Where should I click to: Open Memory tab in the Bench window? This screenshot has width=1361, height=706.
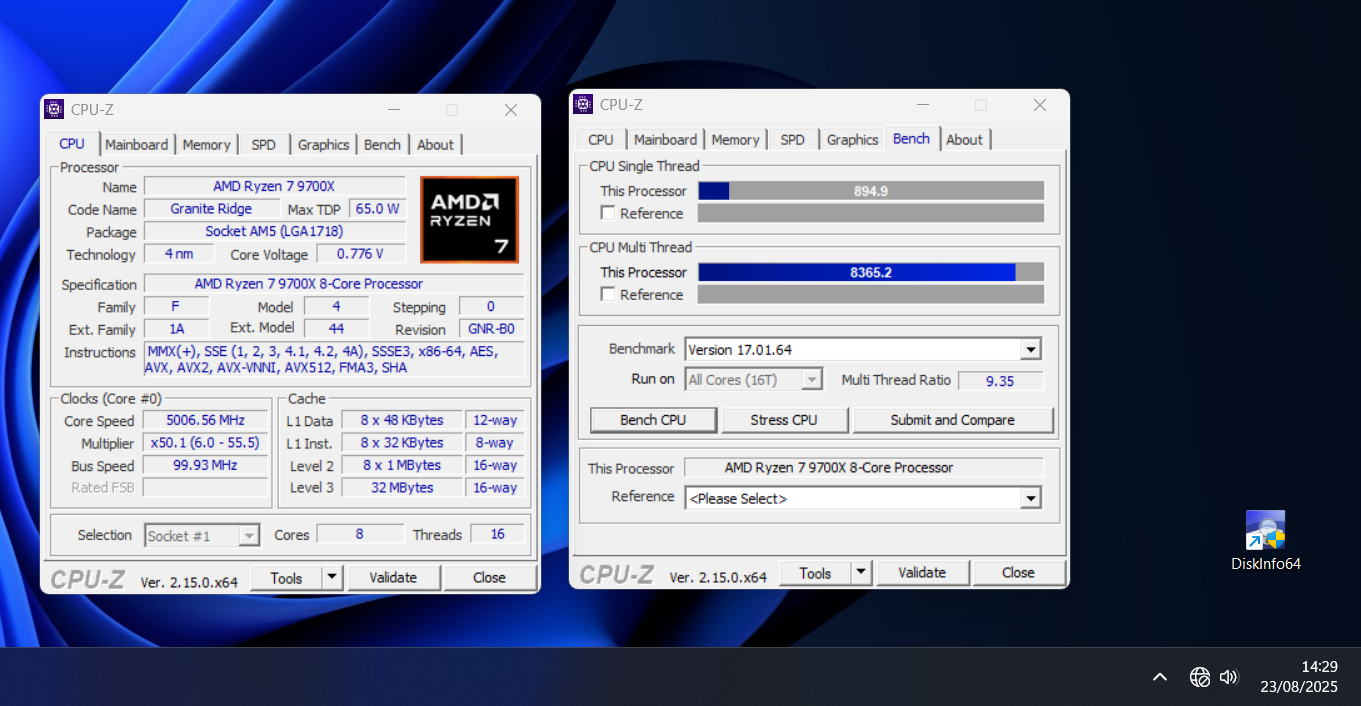tap(736, 140)
